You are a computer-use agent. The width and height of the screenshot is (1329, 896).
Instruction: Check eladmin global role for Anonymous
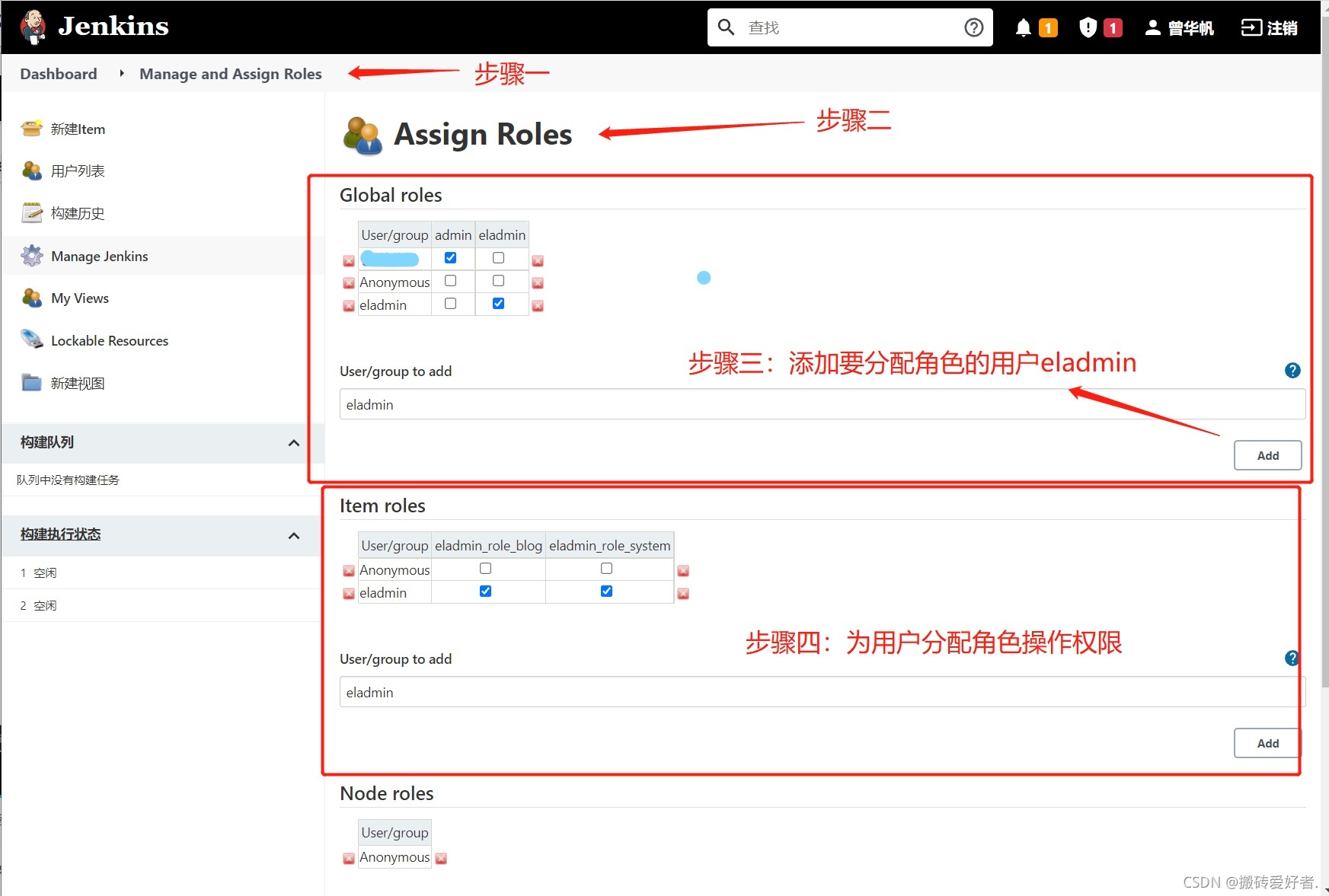[x=498, y=281]
